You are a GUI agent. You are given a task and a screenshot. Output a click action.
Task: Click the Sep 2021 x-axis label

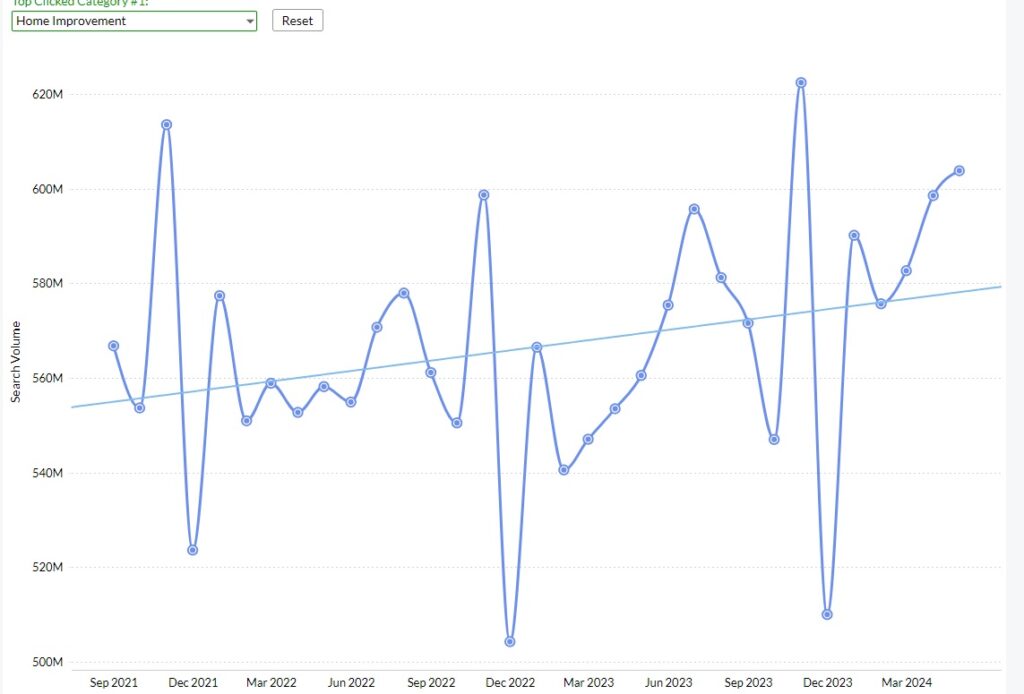click(x=114, y=682)
